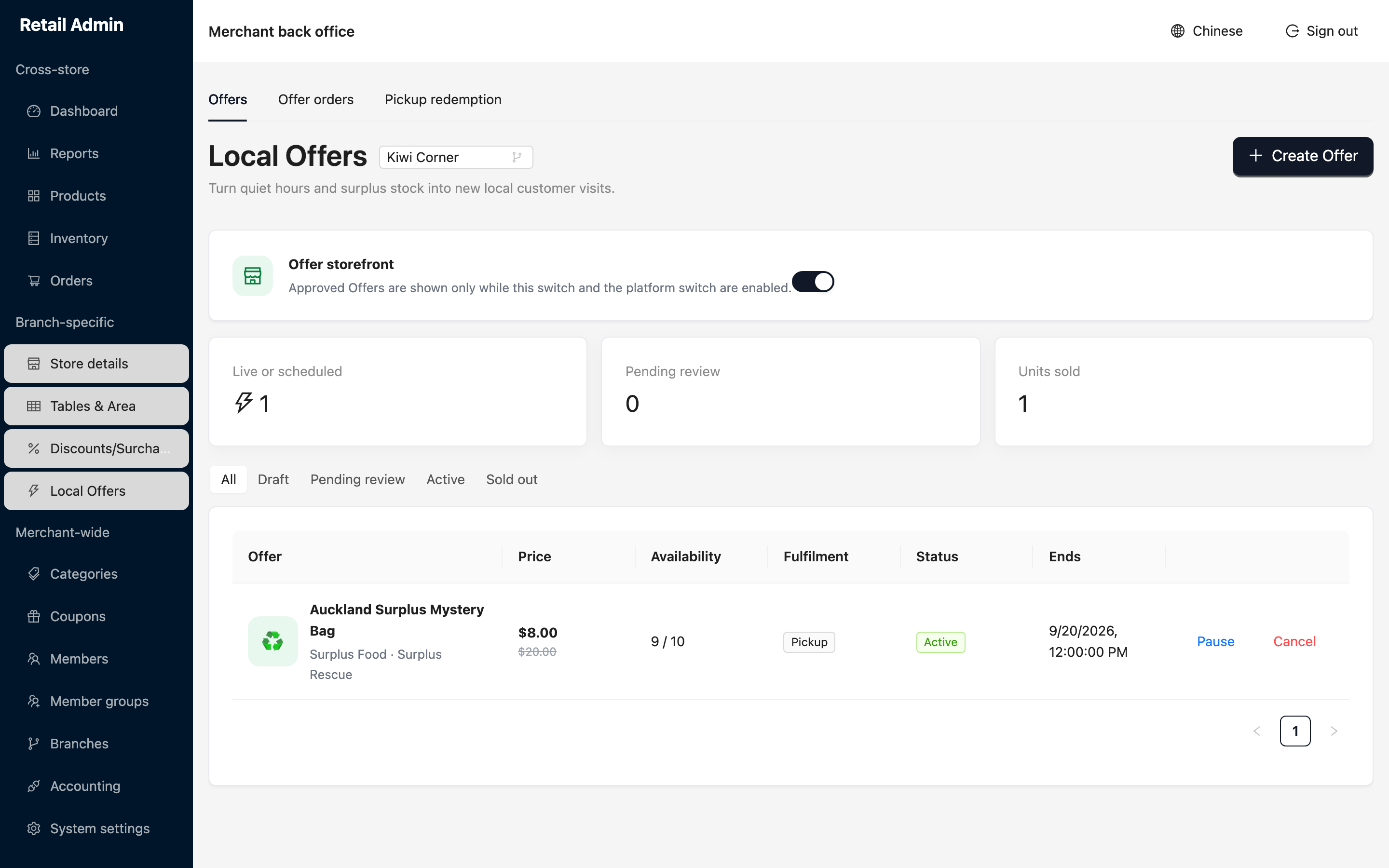Viewport: 1389px width, 868px height.
Task: Open Inventory from the sidebar
Action: [96, 238]
